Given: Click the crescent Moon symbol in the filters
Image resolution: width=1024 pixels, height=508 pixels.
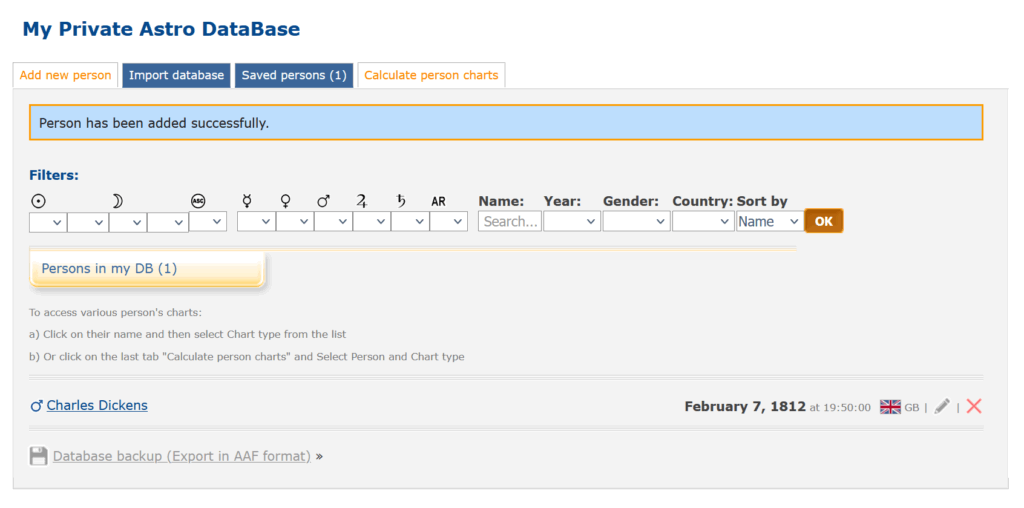Looking at the screenshot, I should coord(117,201).
